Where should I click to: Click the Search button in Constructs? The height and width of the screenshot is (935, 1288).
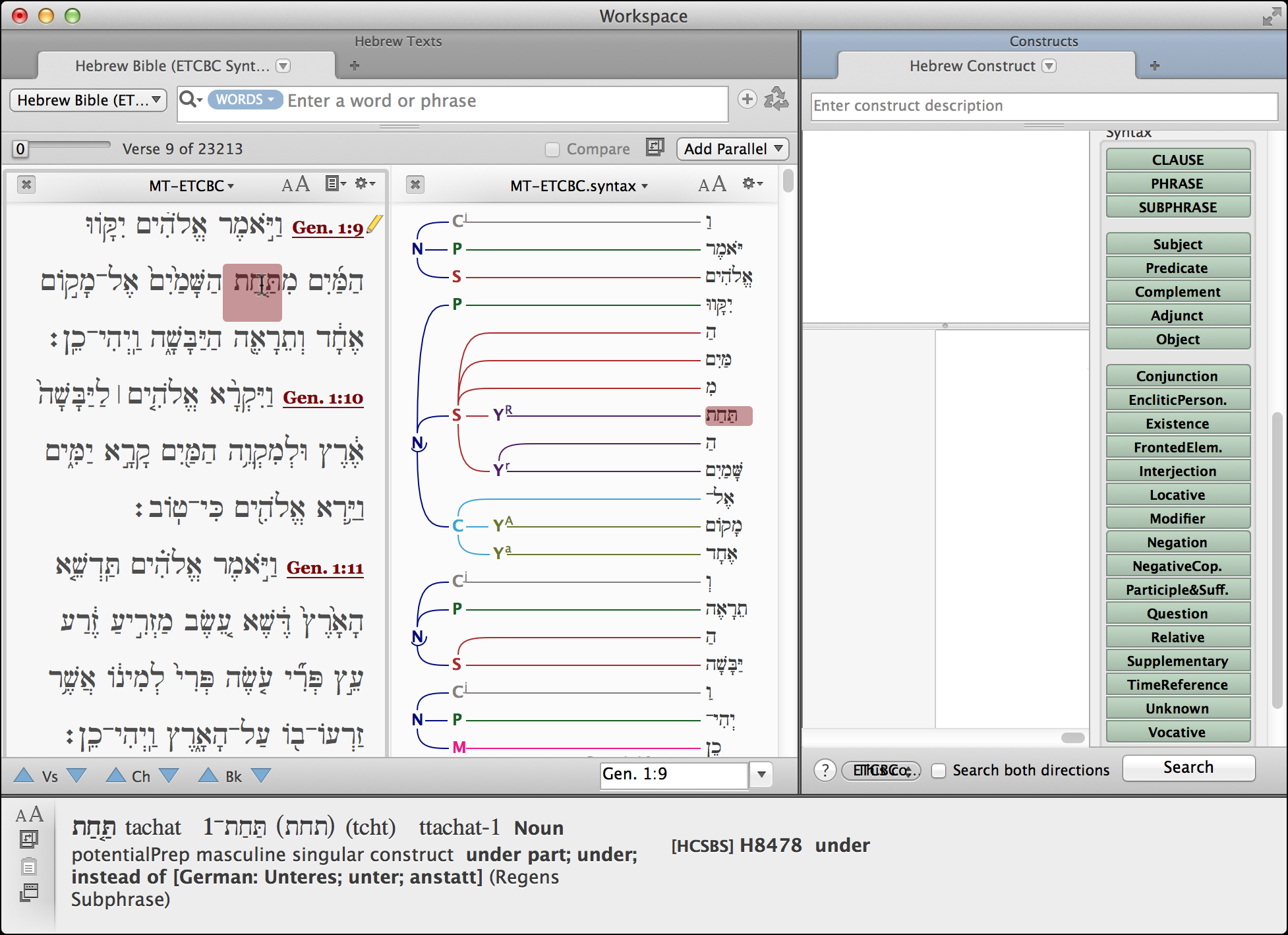pyautogui.click(x=1188, y=768)
